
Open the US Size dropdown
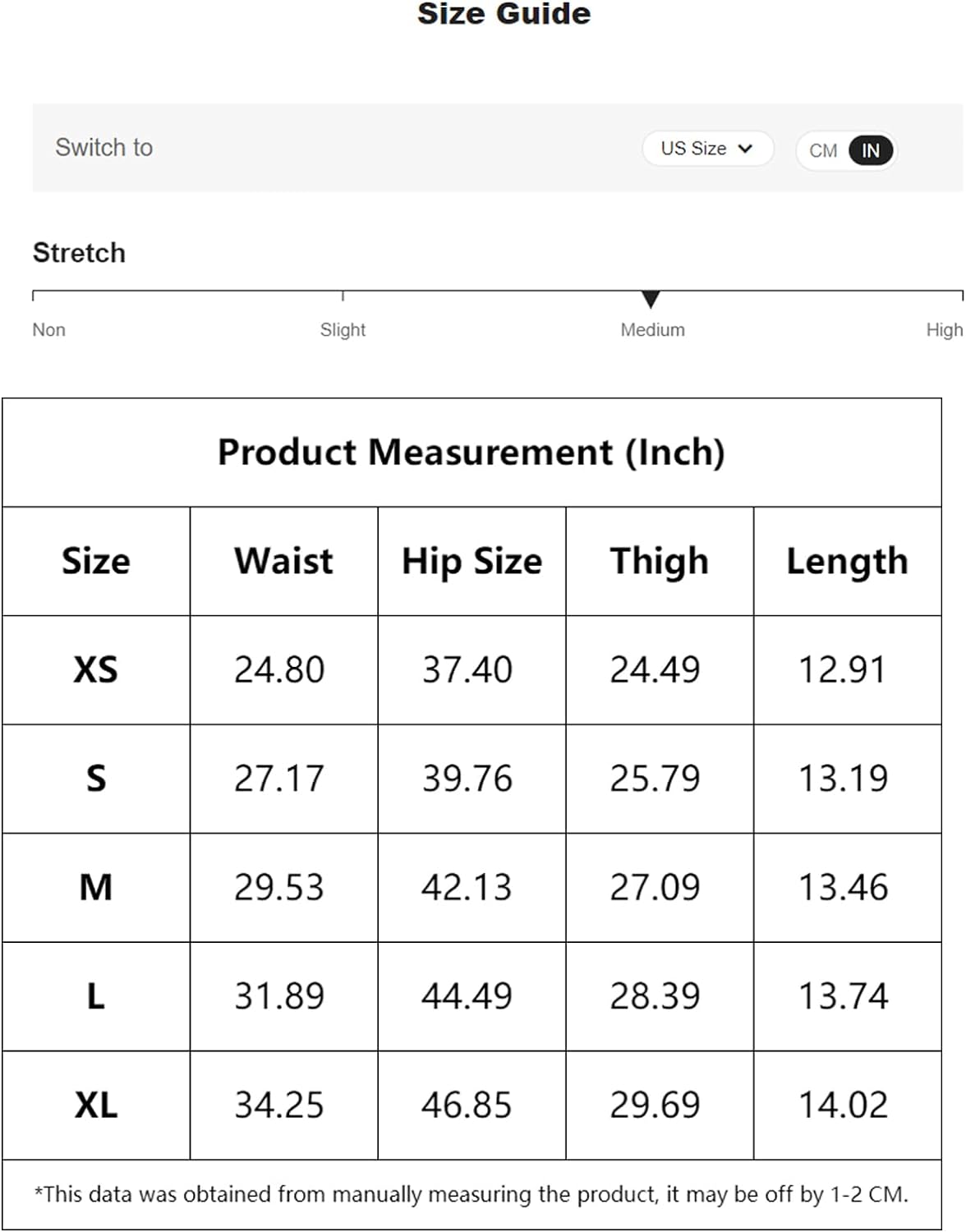[707, 149]
